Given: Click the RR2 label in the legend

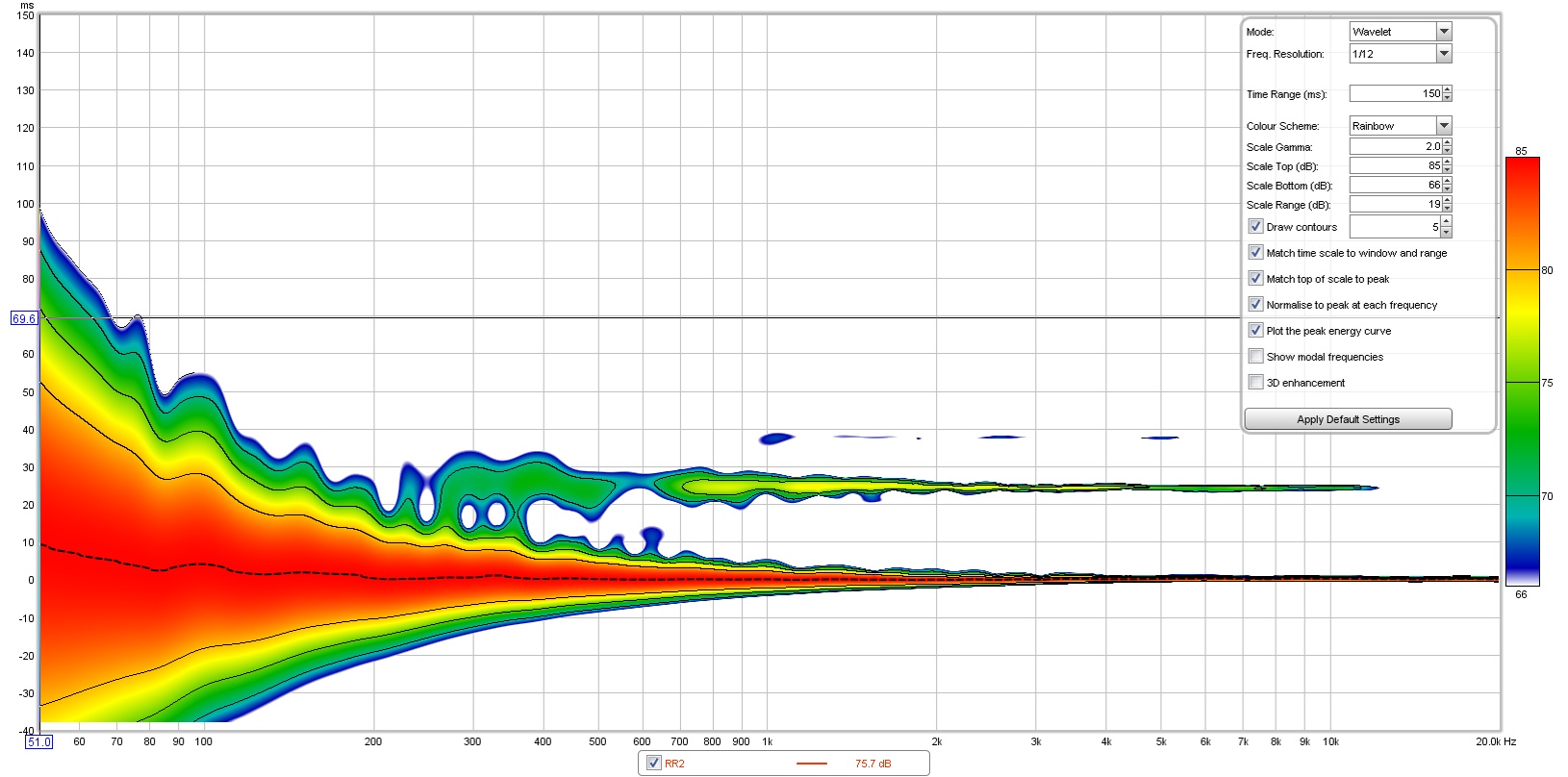Looking at the screenshot, I should point(674,764).
